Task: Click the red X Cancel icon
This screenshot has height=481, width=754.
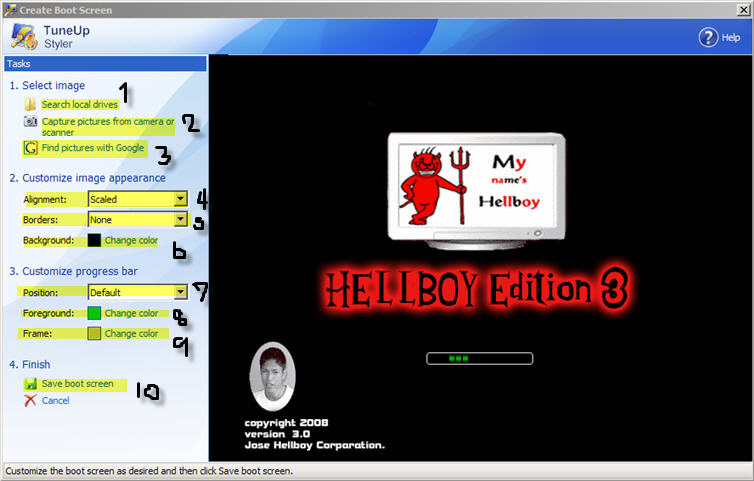Action: click(30, 400)
